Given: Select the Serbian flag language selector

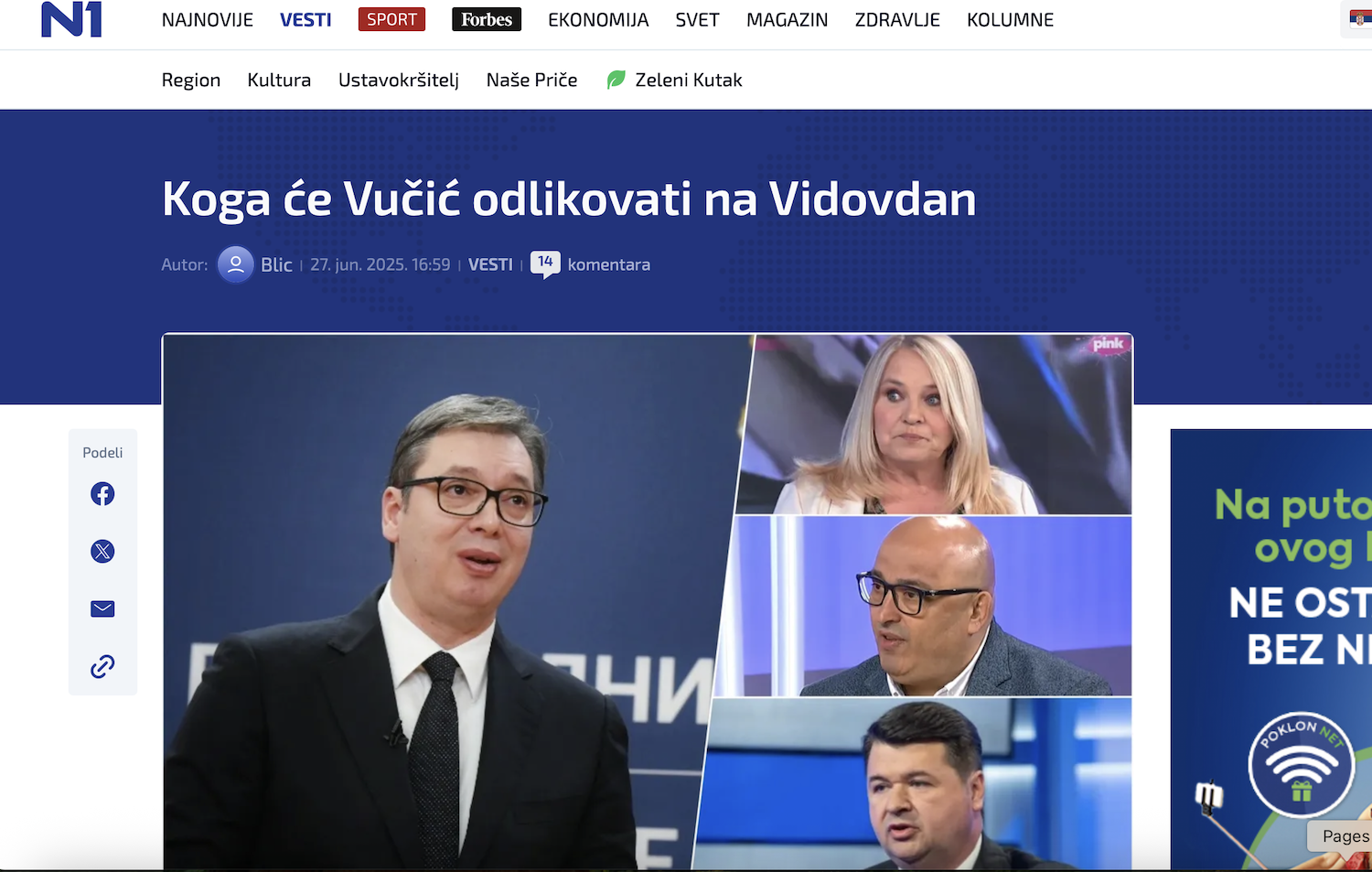Looking at the screenshot, I should click(x=1360, y=18).
